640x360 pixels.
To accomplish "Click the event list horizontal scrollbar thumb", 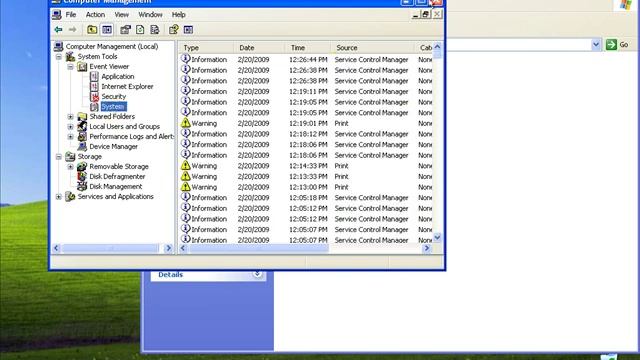I will 258,248.
